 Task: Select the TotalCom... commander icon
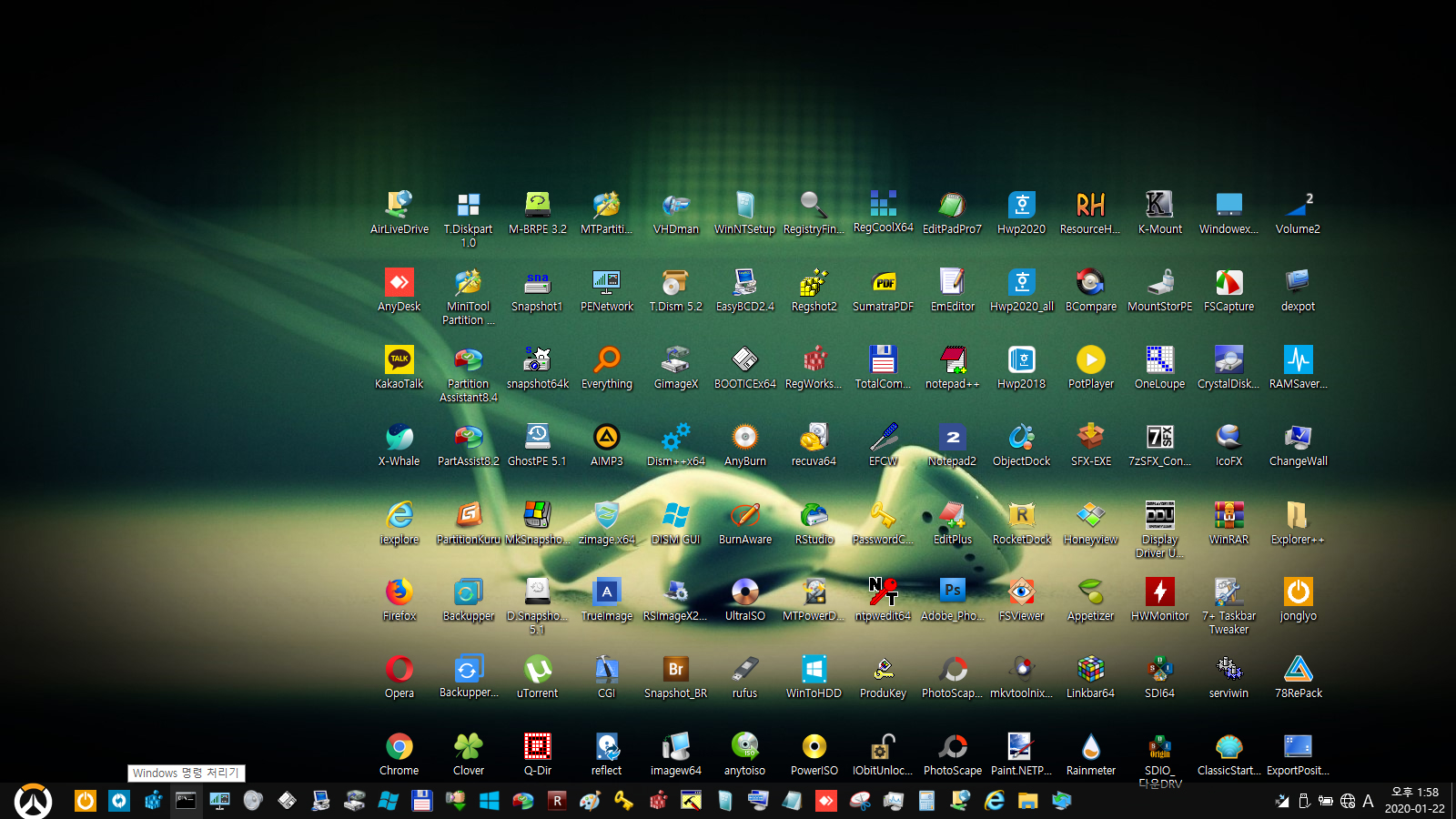(884, 368)
